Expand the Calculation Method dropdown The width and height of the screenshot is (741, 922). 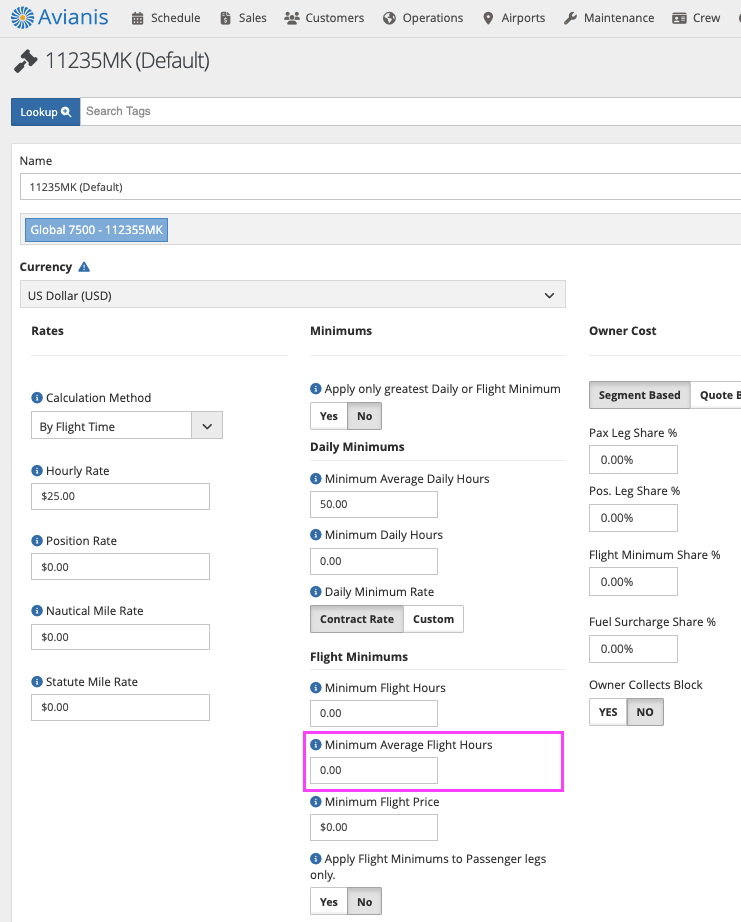pos(207,426)
